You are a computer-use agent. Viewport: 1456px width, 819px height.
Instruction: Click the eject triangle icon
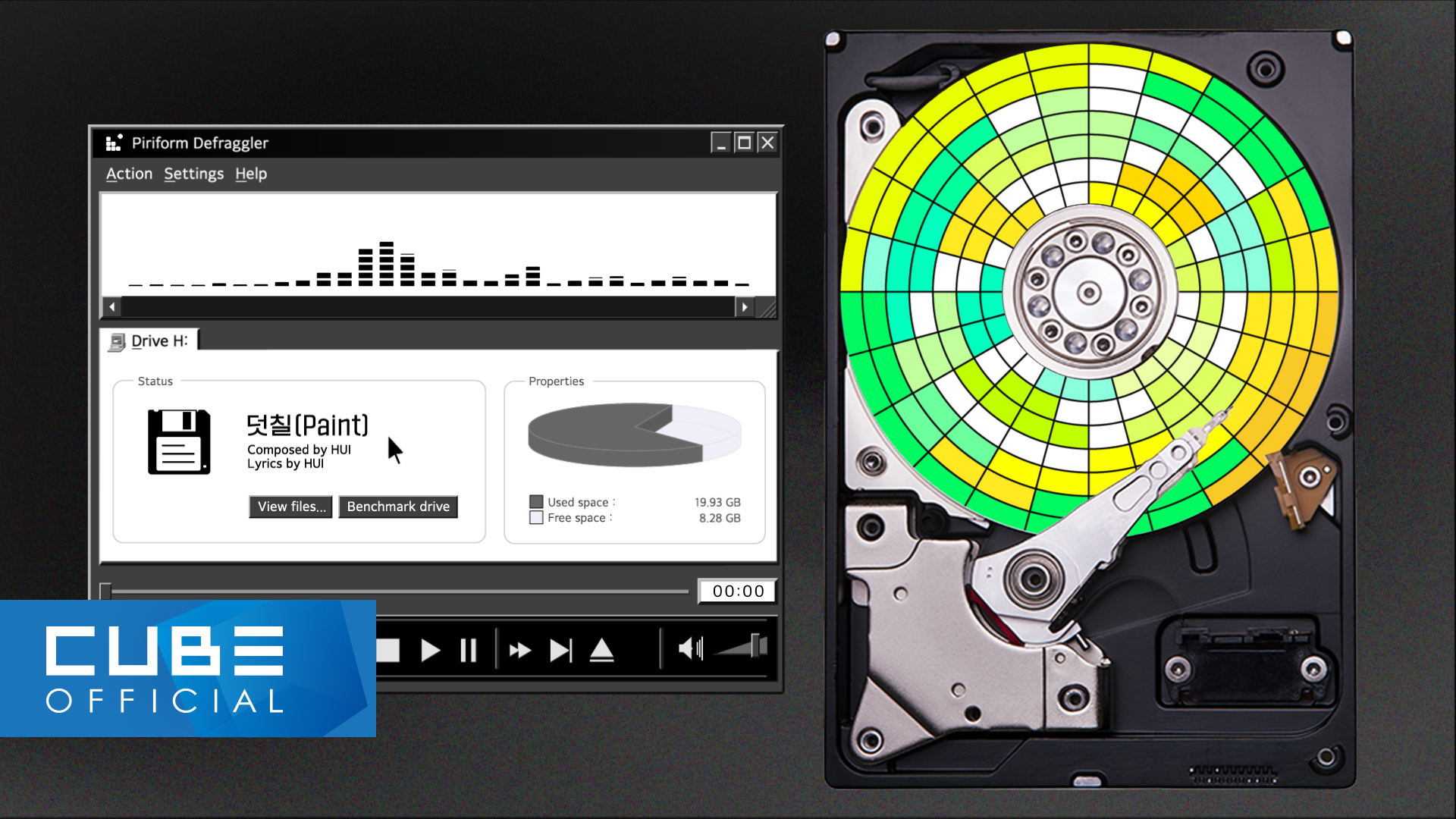pos(601,651)
